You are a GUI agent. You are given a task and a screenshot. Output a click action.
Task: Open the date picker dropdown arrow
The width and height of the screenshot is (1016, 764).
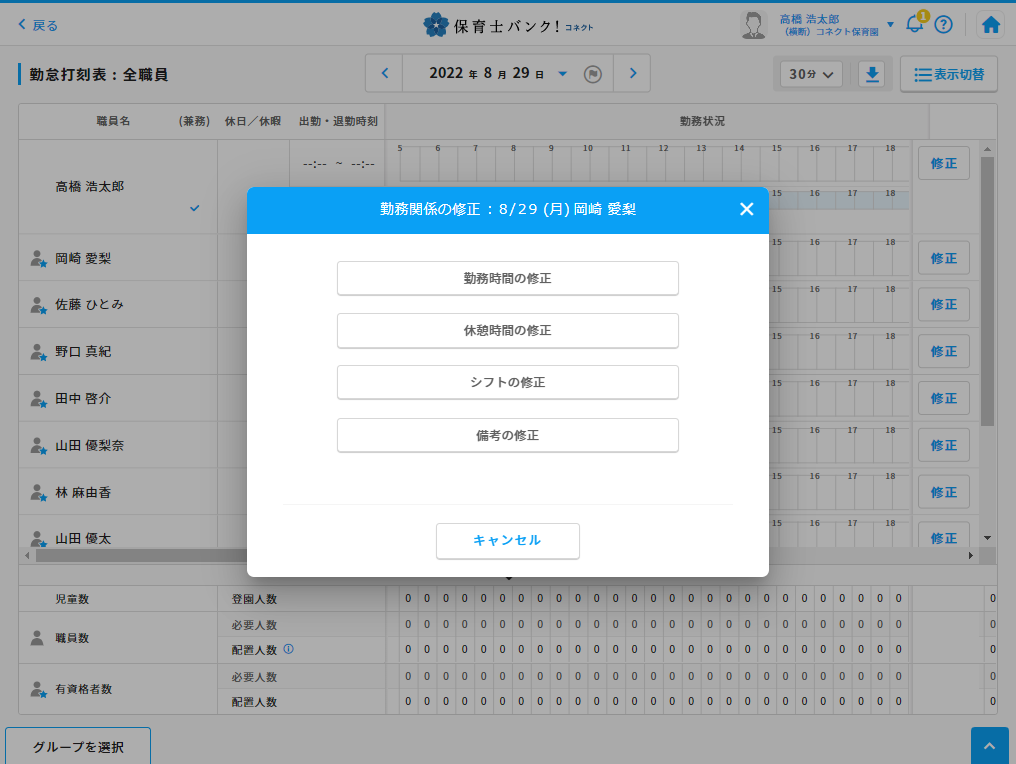[x=562, y=74]
